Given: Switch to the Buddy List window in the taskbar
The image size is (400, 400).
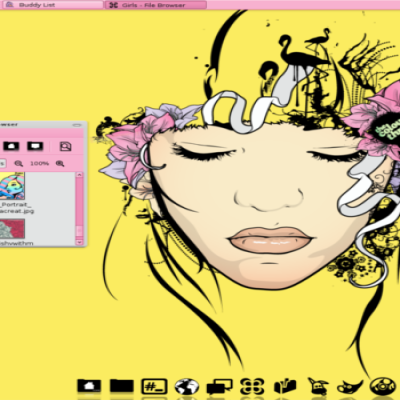Looking at the screenshot, I should pyautogui.click(x=52, y=5).
